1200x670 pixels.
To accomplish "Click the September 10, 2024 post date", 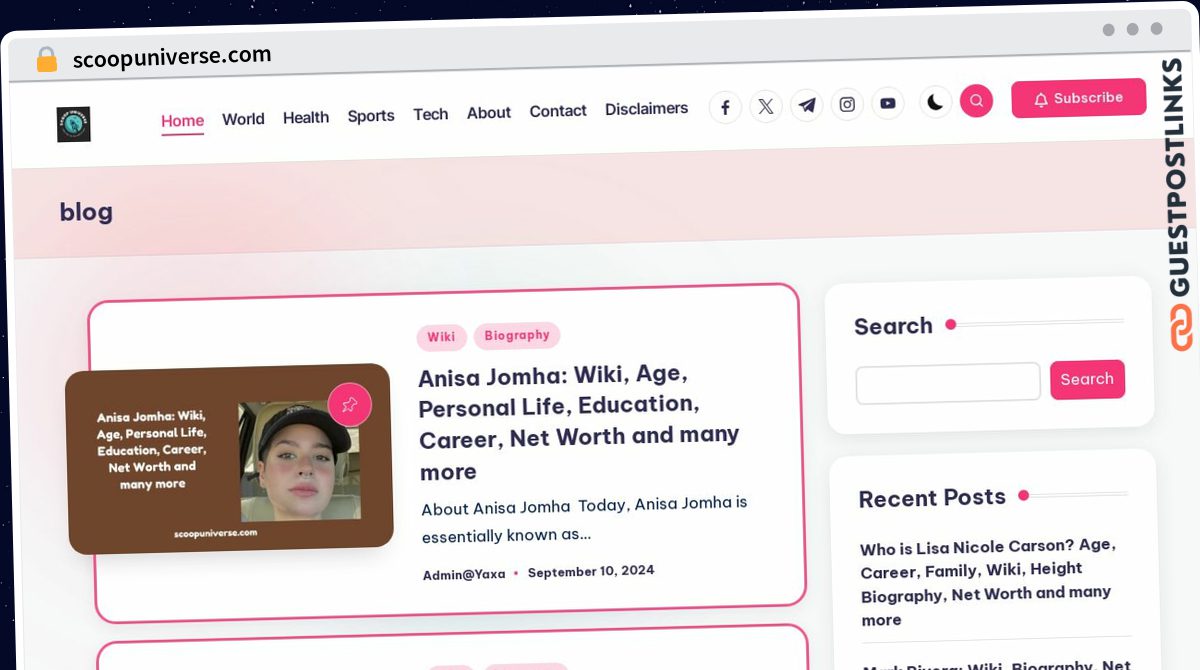I will [x=591, y=572].
